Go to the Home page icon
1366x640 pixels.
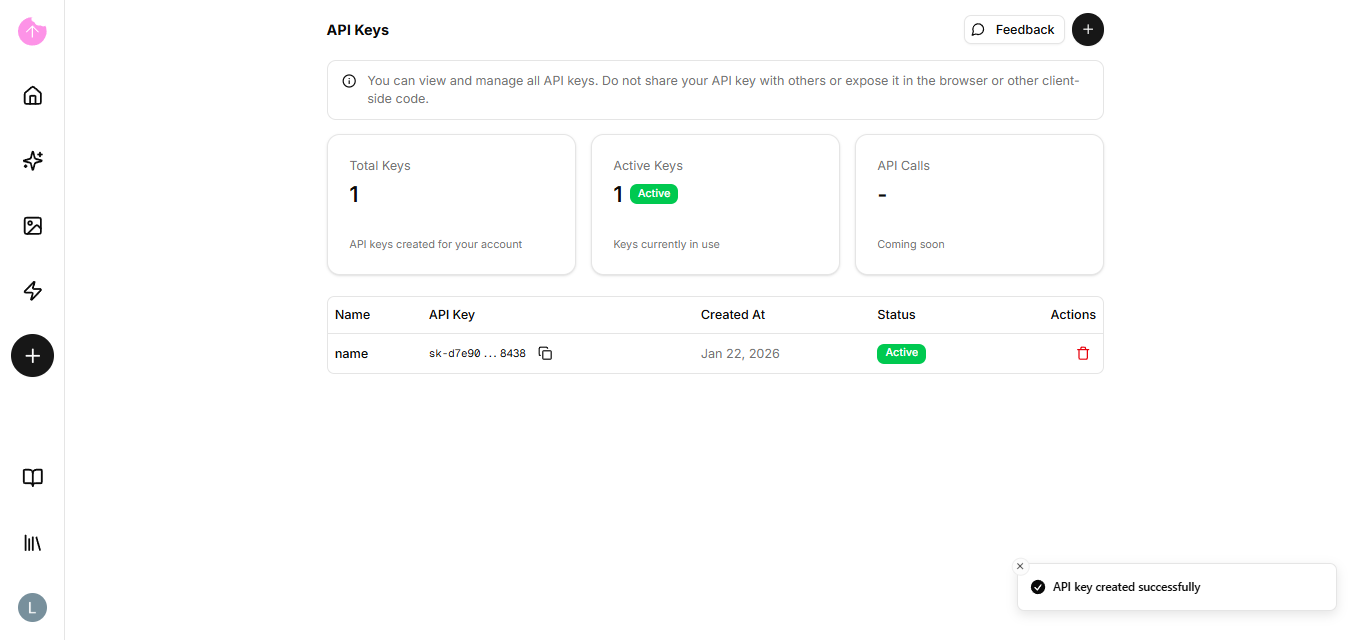pos(32,96)
